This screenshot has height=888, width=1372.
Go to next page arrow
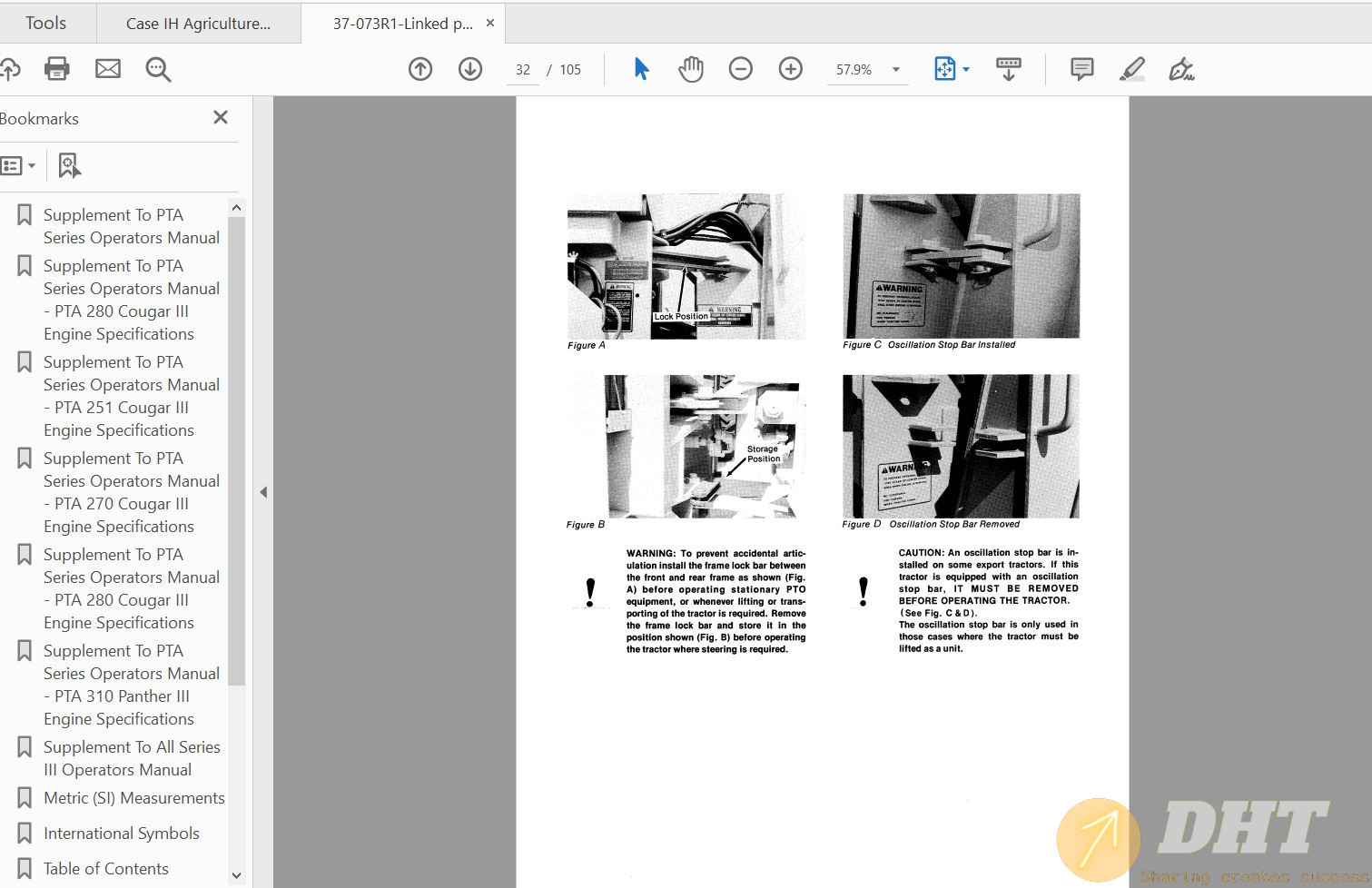pyautogui.click(x=470, y=69)
